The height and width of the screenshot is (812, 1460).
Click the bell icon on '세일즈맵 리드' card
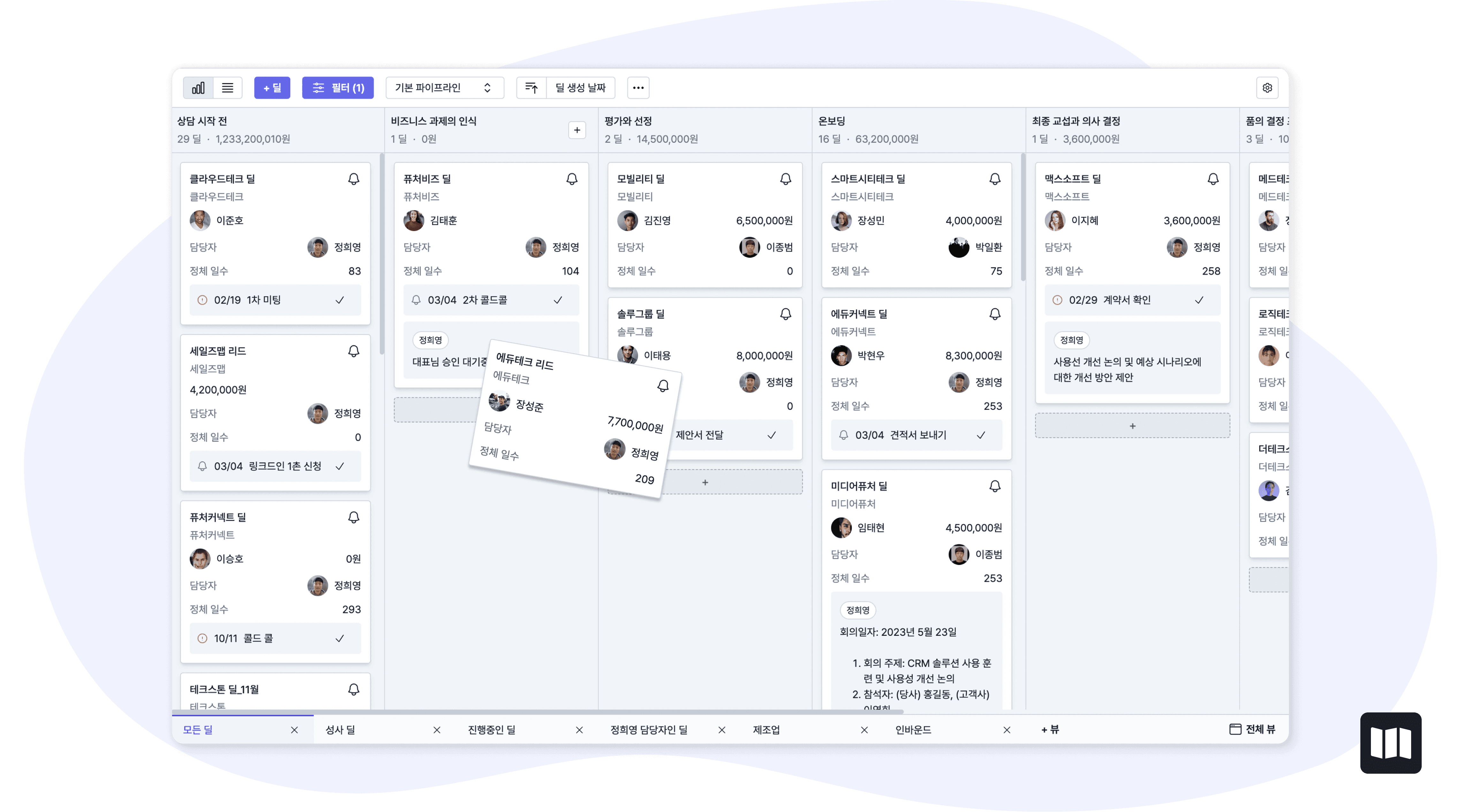coord(354,351)
